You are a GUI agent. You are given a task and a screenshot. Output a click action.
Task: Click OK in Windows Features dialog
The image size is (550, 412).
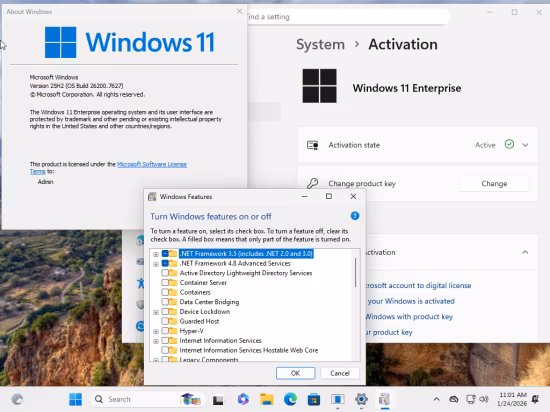coord(295,373)
